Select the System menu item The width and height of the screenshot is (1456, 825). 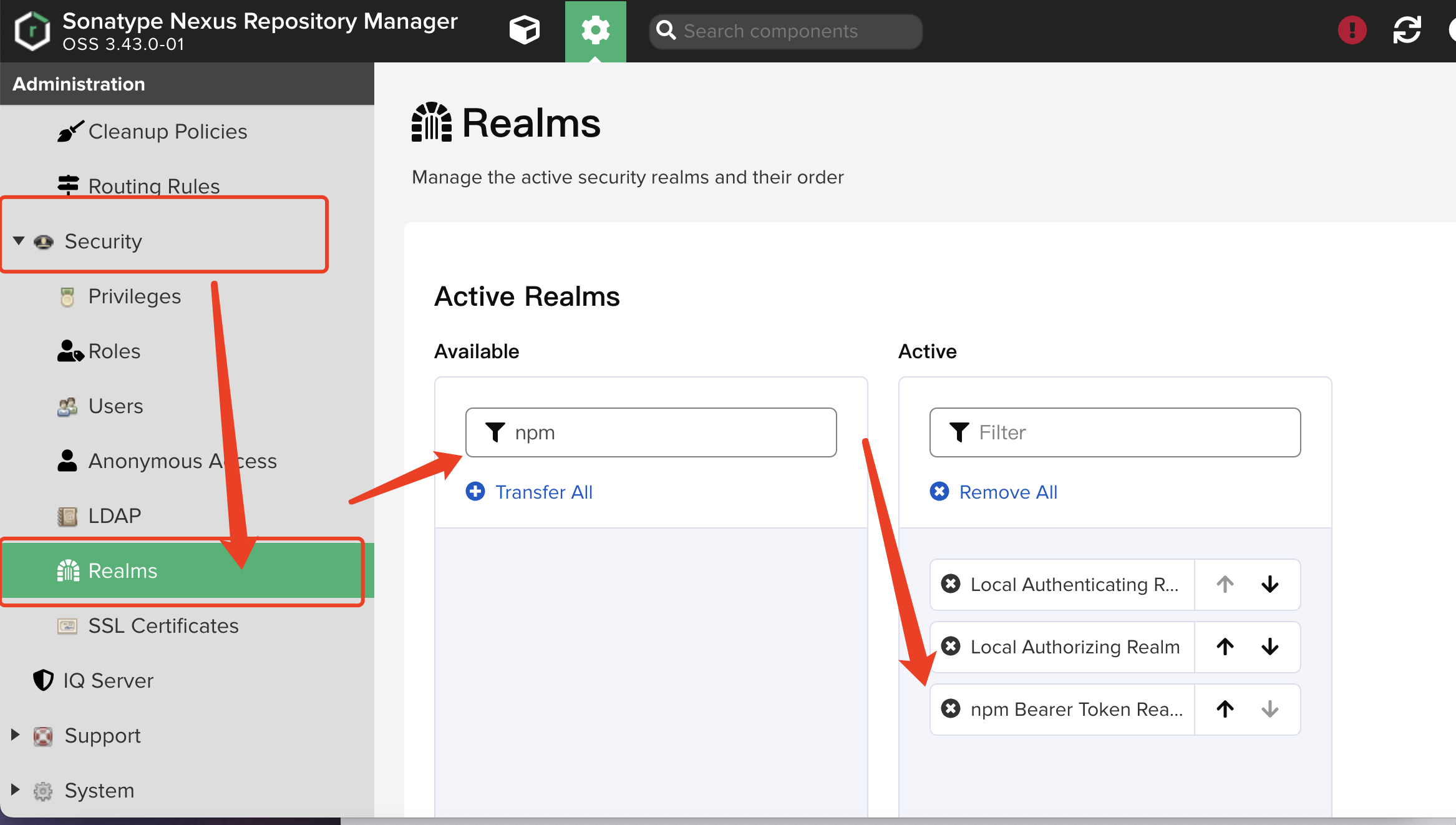tap(100, 791)
